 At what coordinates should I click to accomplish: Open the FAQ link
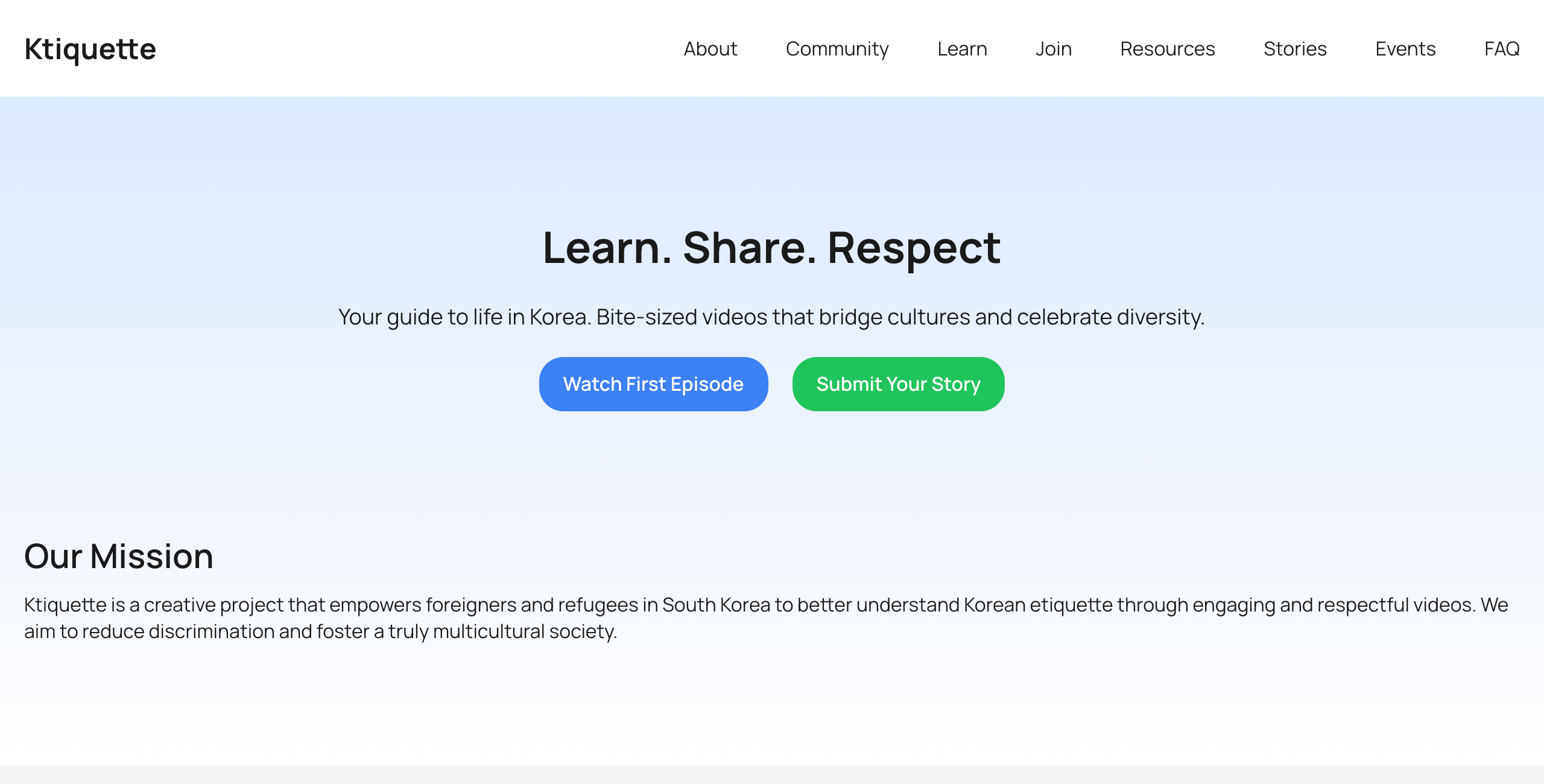(x=1501, y=49)
